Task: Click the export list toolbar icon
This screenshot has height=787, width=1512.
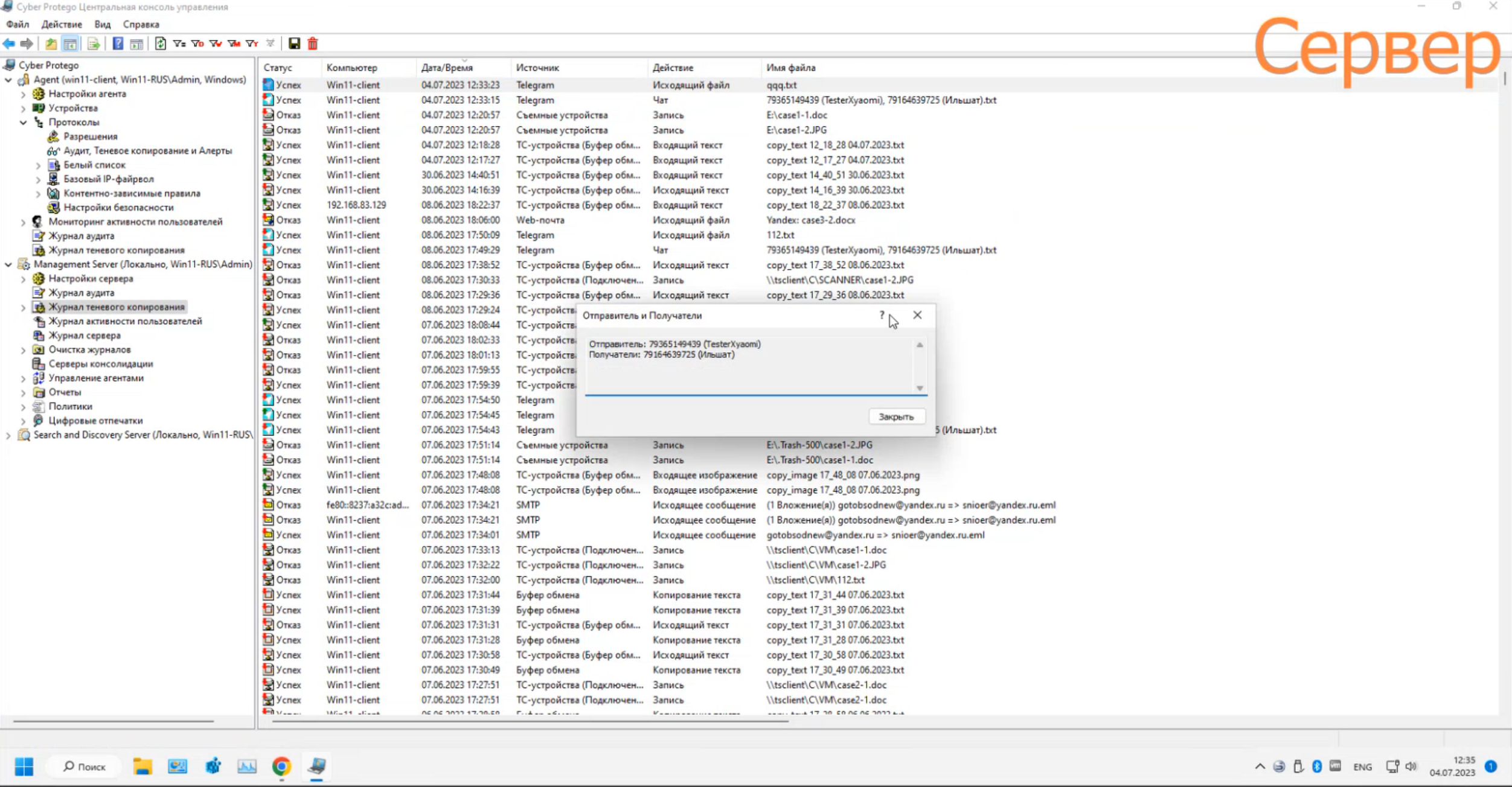Action: point(93,43)
